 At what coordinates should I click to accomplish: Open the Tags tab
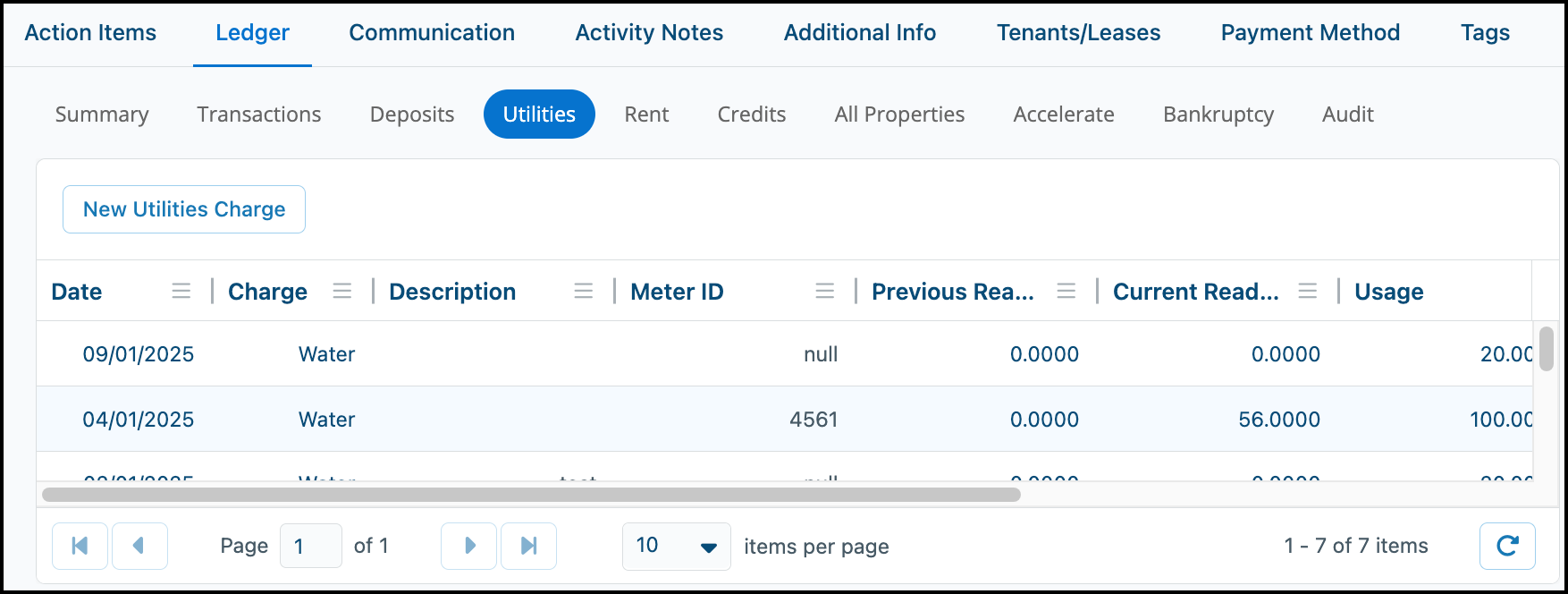click(1485, 33)
